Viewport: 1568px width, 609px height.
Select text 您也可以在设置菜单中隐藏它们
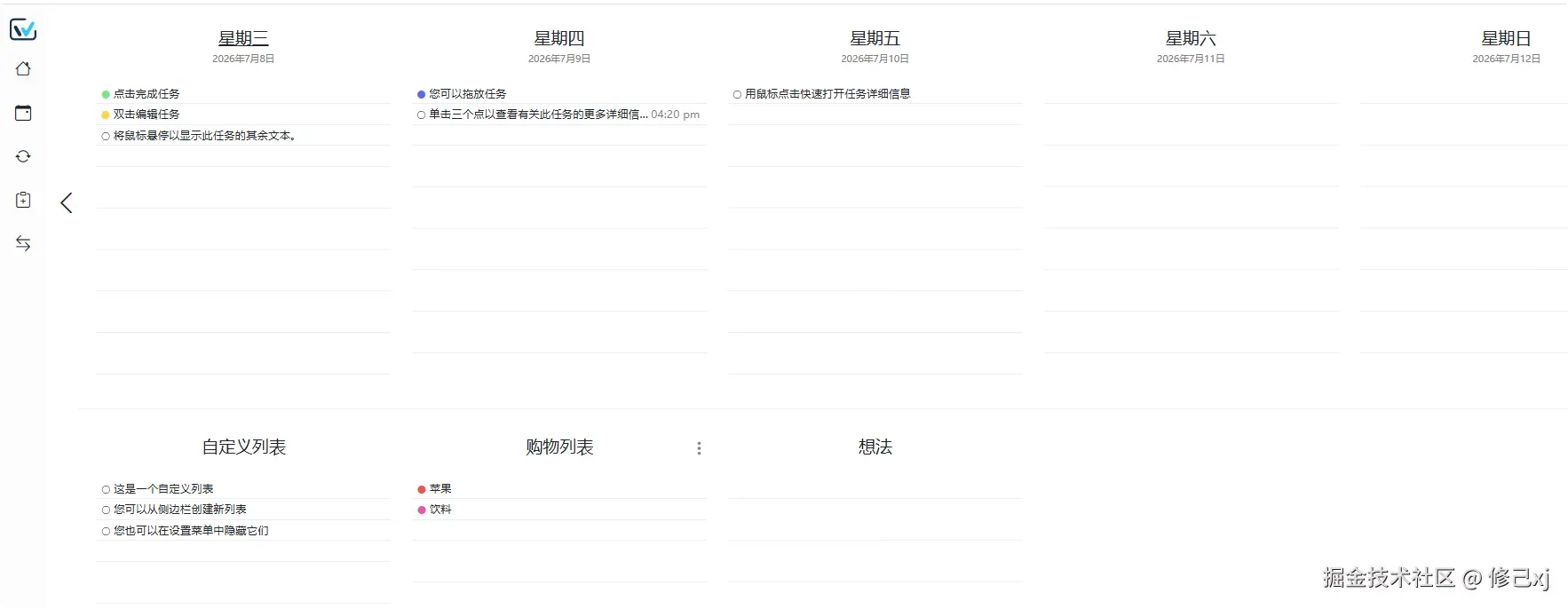[x=191, y=531]
